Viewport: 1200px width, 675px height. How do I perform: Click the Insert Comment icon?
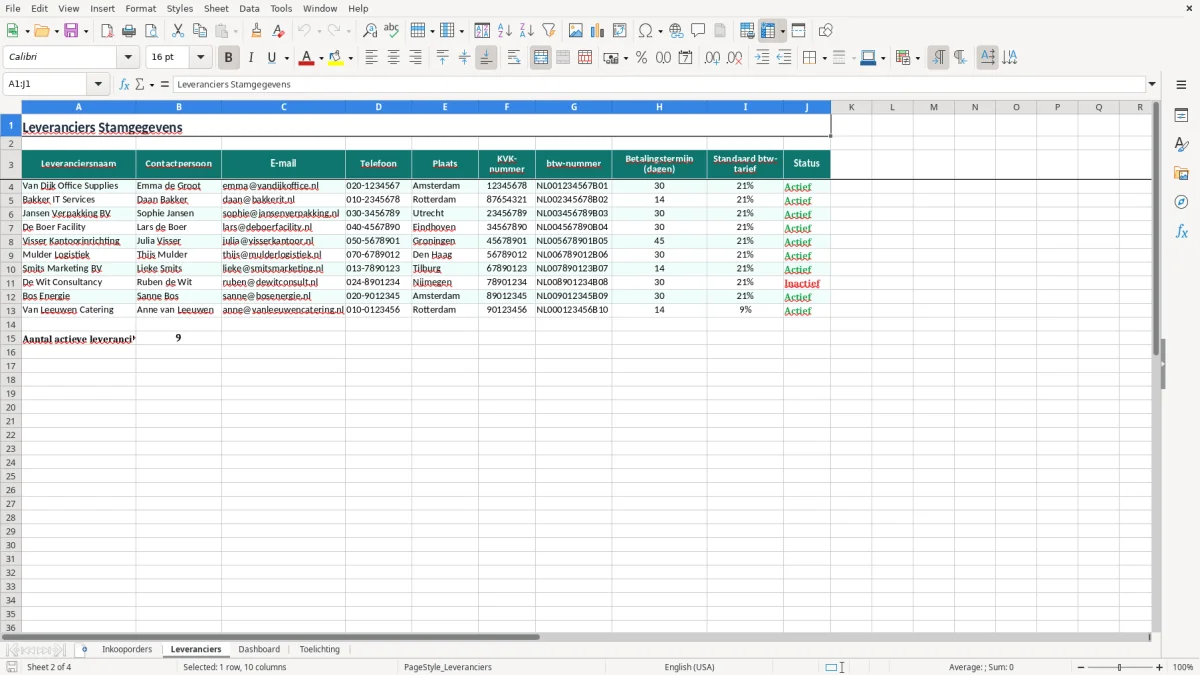[698, 31]
